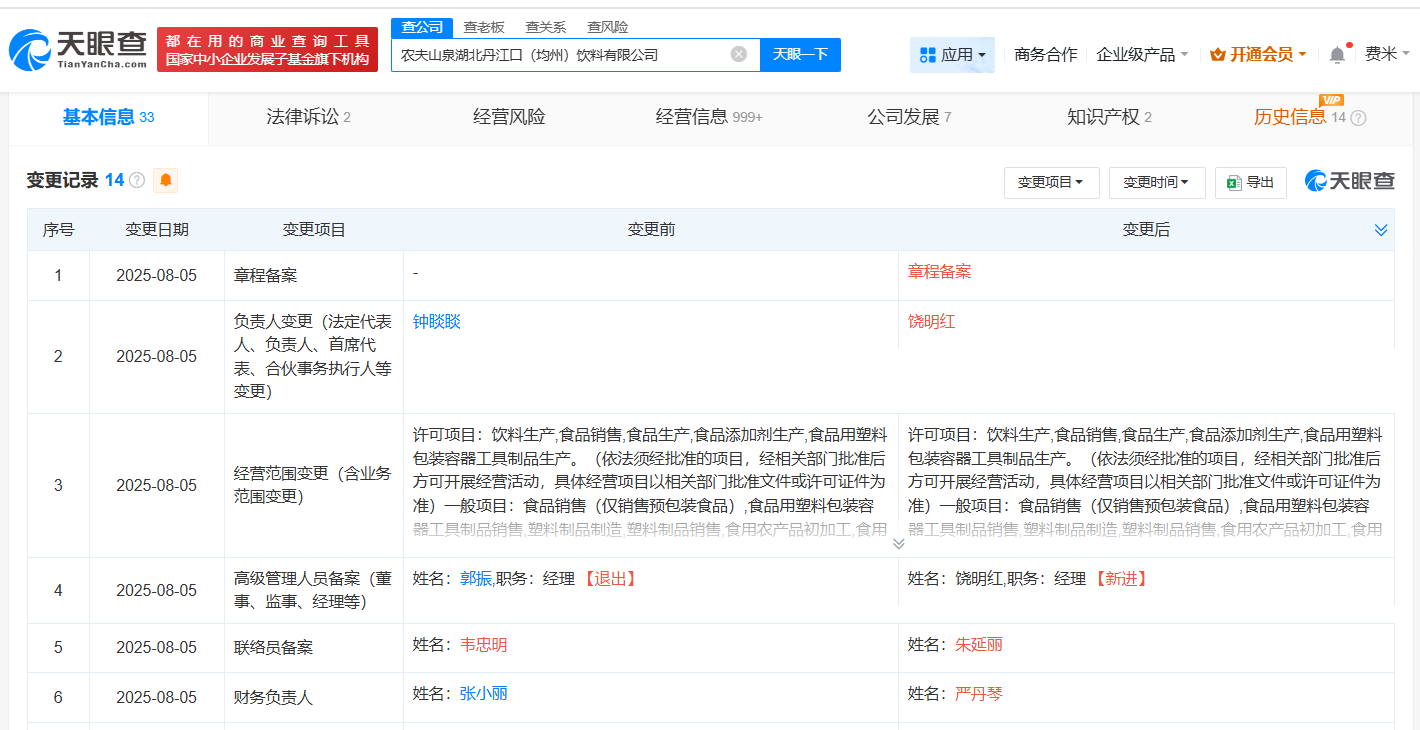Click into the company name search field

(560, 54)
